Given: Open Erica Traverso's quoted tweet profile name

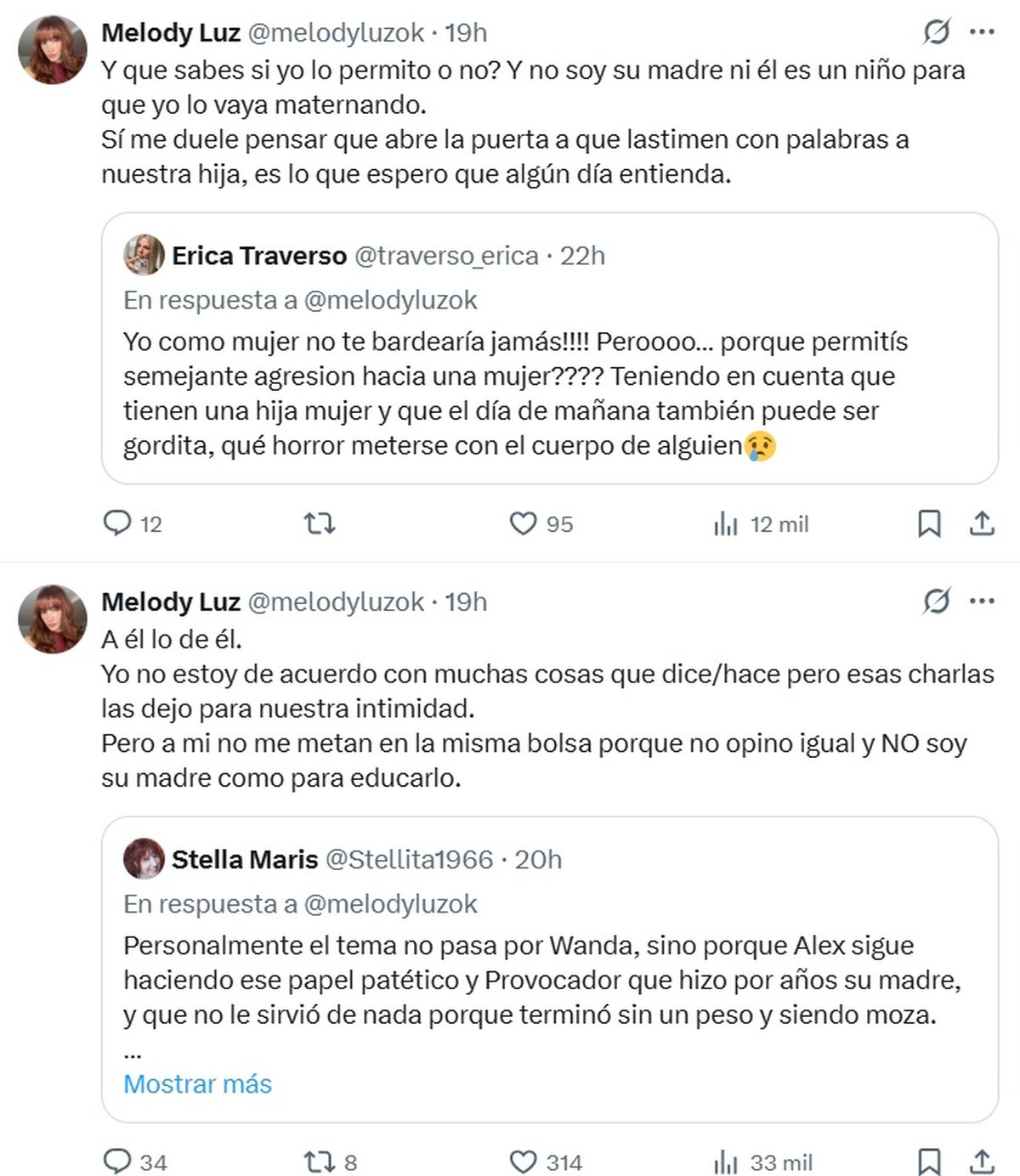Looking at the screenshot, I should coord(259,256).
